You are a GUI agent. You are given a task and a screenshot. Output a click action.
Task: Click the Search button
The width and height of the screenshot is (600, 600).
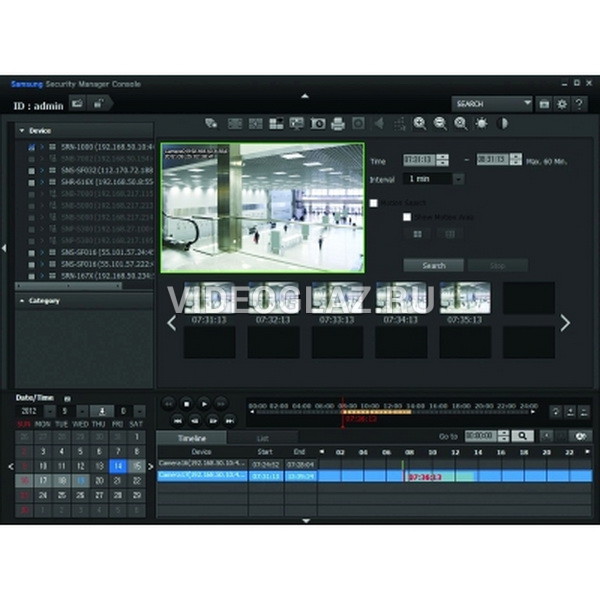coord(434,265)
